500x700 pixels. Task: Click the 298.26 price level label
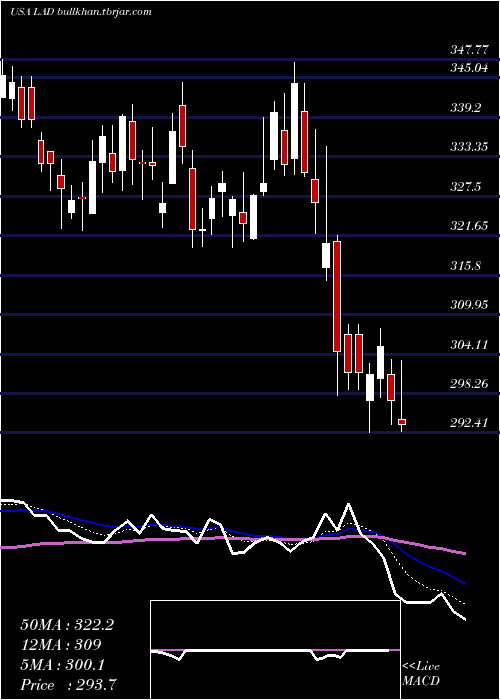(469, 383)
